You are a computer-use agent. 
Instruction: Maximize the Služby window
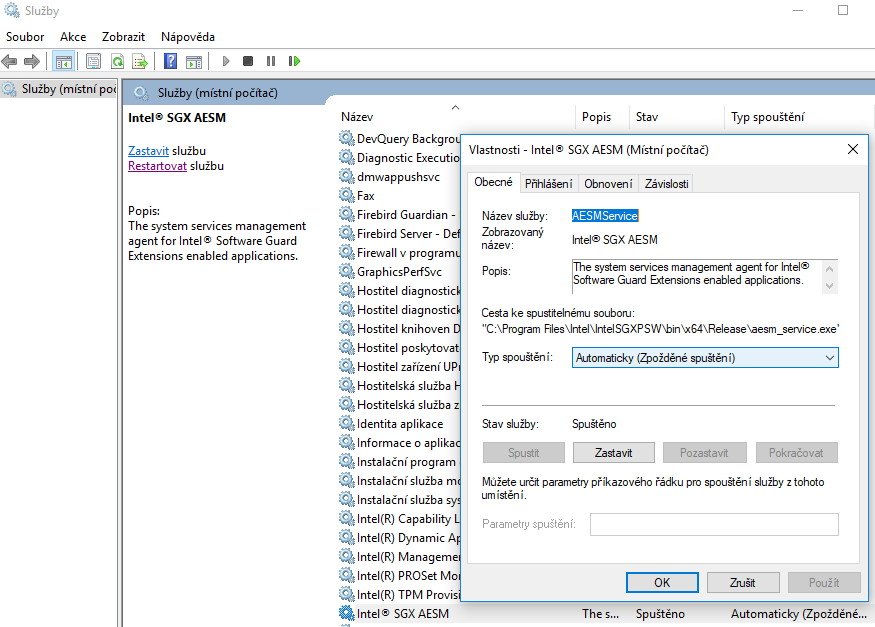coord(843,10)
